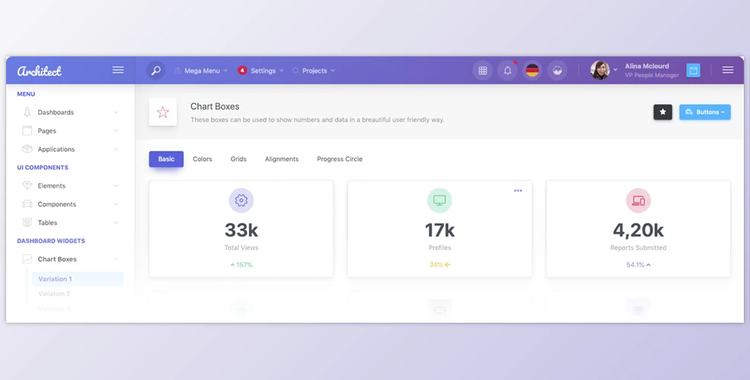The image size is (750, 380).
Task: Open the Mega Menu dropdown
Action: pos(201,70)
